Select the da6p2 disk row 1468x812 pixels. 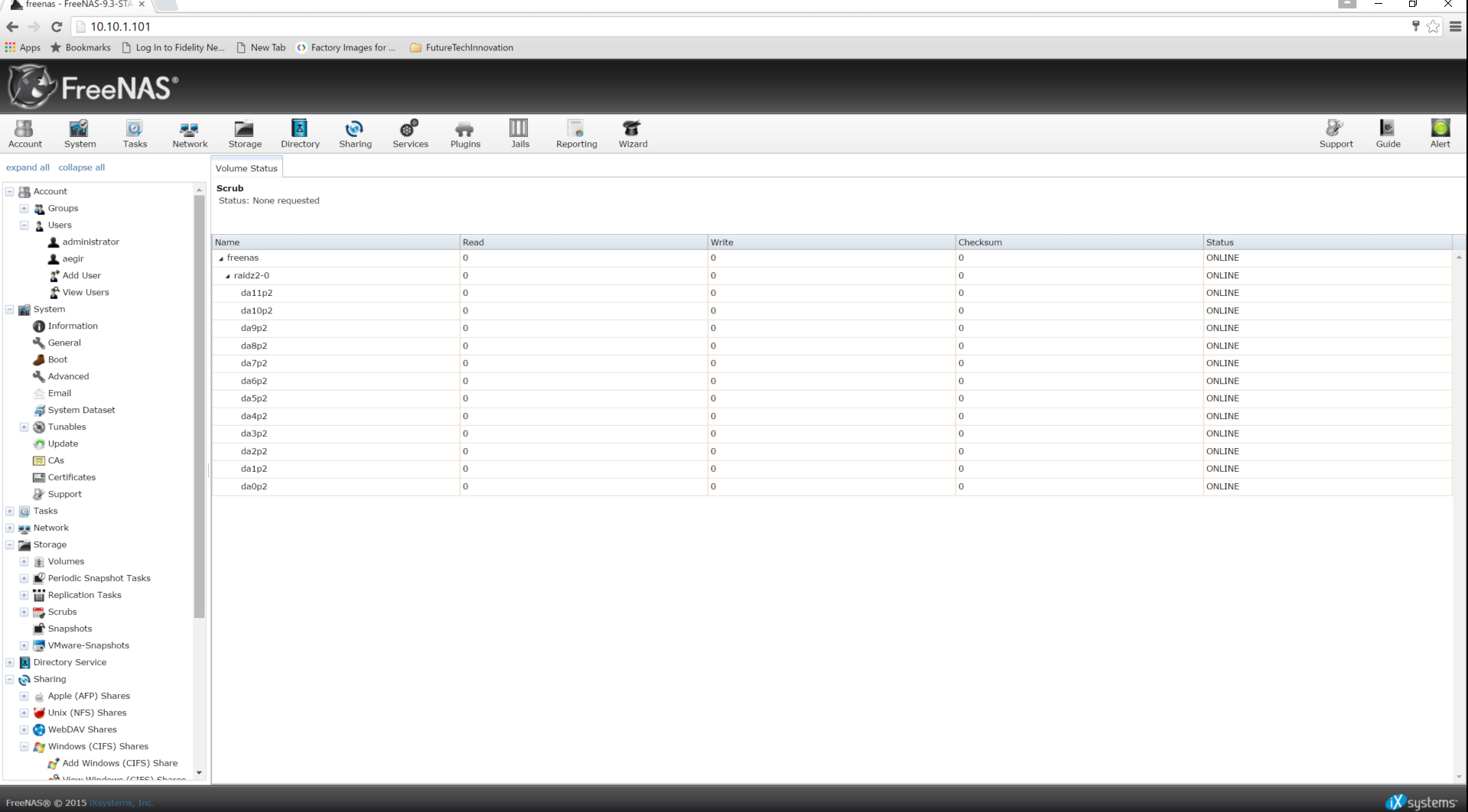point(832,381)
